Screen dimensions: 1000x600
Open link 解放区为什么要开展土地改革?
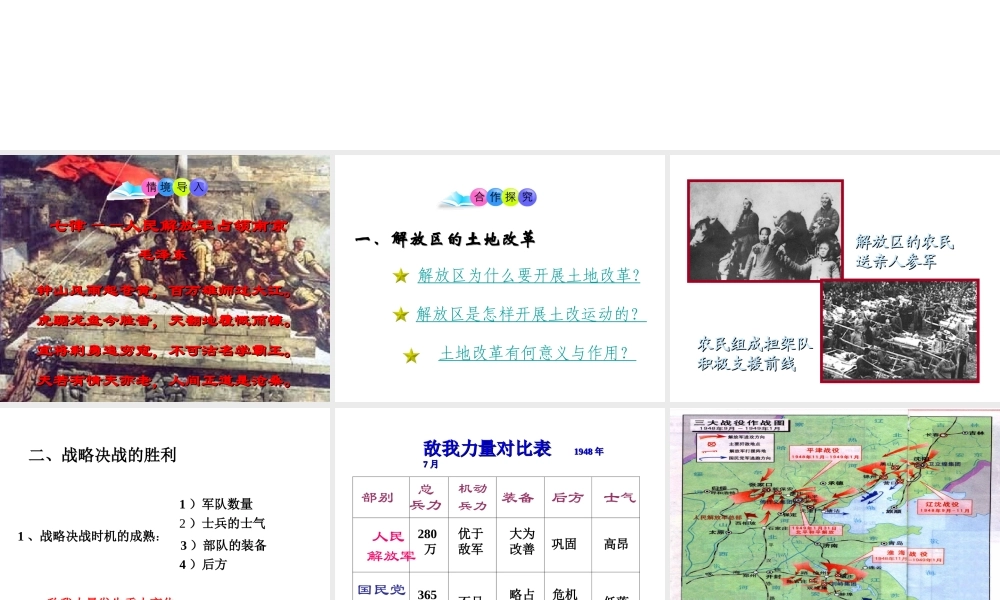529,275
